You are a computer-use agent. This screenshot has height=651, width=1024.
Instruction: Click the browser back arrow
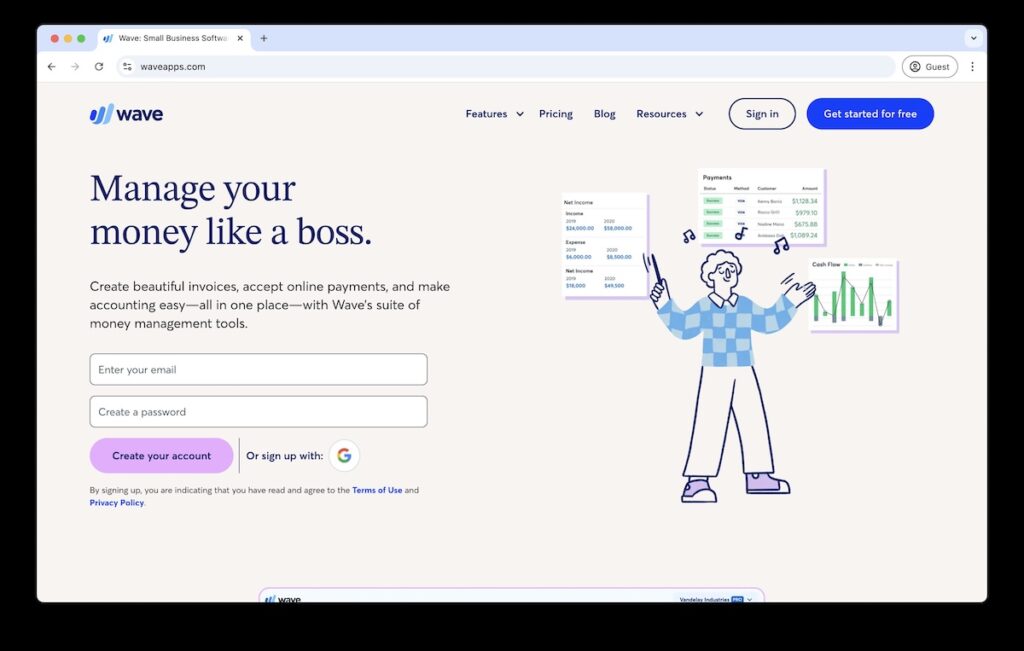52,67
